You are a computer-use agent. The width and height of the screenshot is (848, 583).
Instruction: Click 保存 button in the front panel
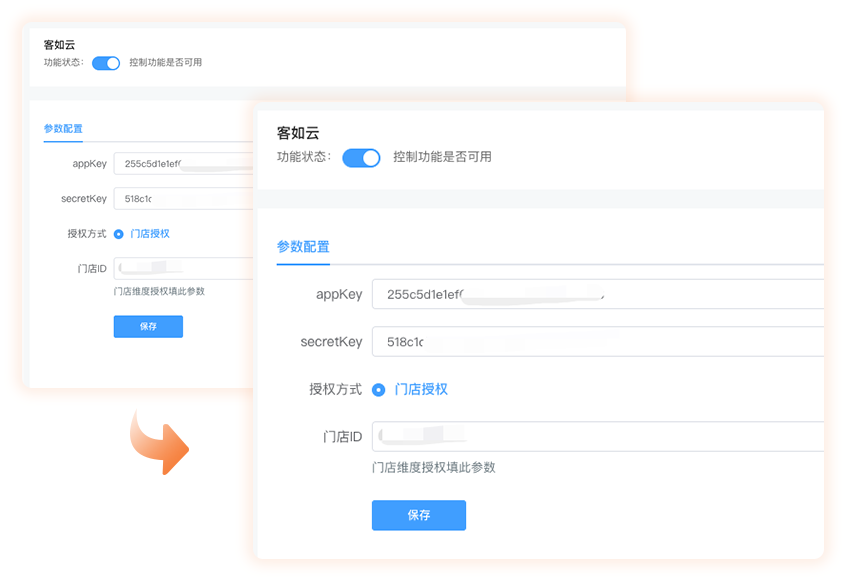419,515
